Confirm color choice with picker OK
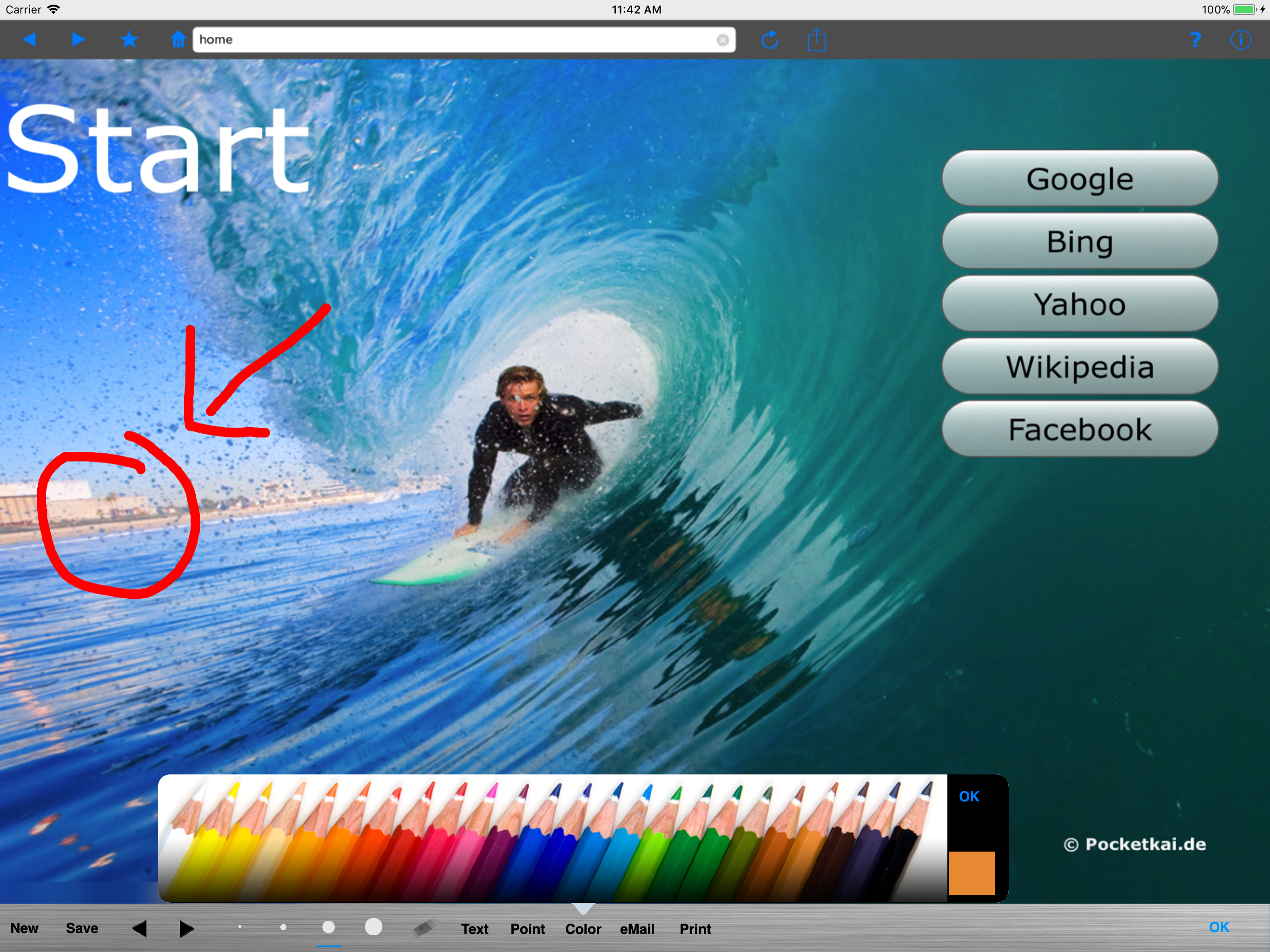The image size is (1270, 952). tap(969, 796)
